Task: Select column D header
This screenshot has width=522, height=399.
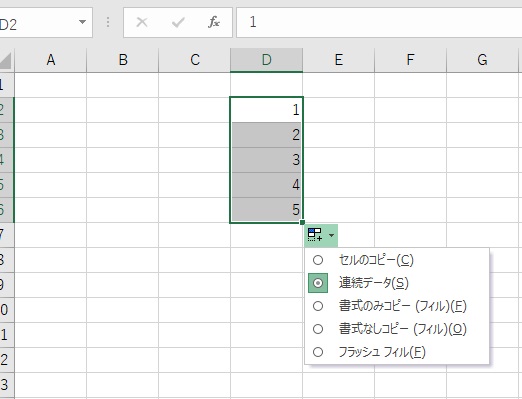Action: (x=267, y=60)
